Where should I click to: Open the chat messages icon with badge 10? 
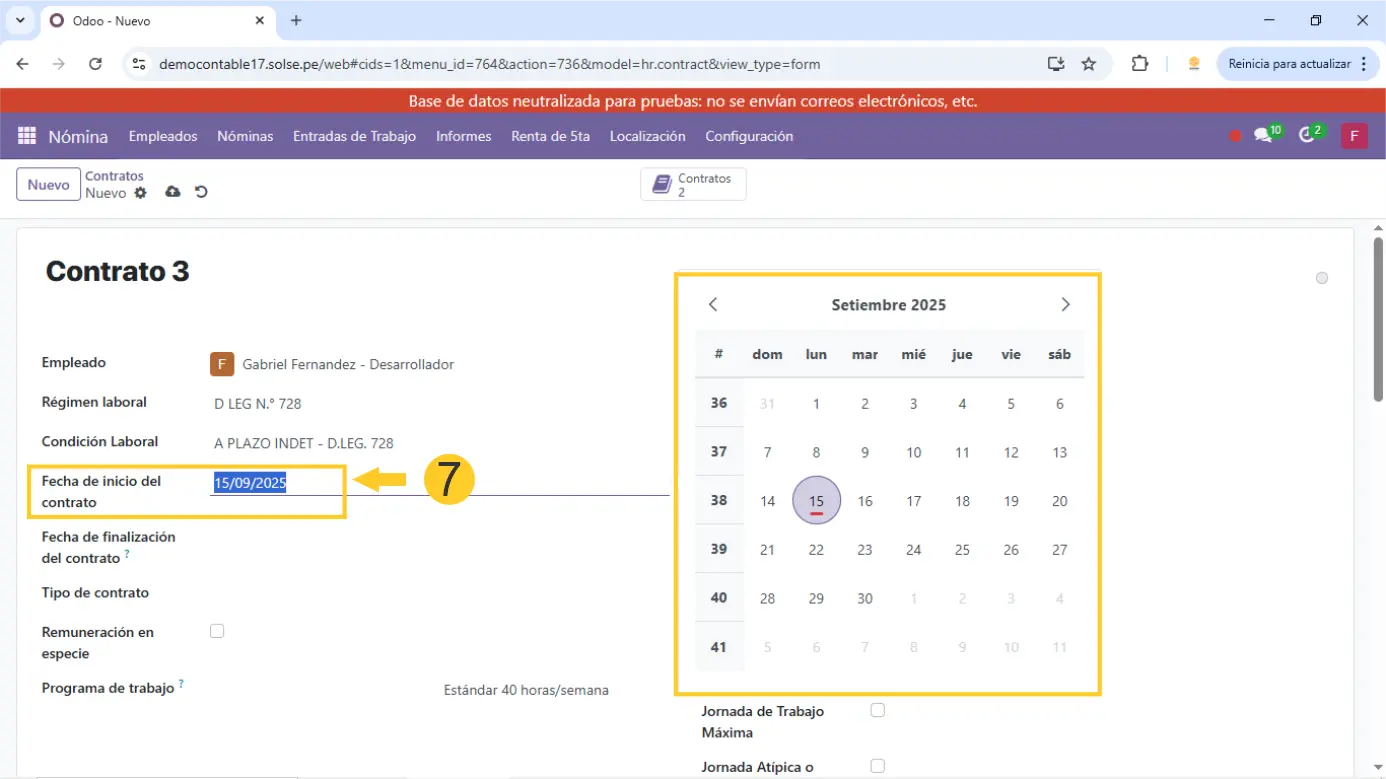pos(1263,136)
